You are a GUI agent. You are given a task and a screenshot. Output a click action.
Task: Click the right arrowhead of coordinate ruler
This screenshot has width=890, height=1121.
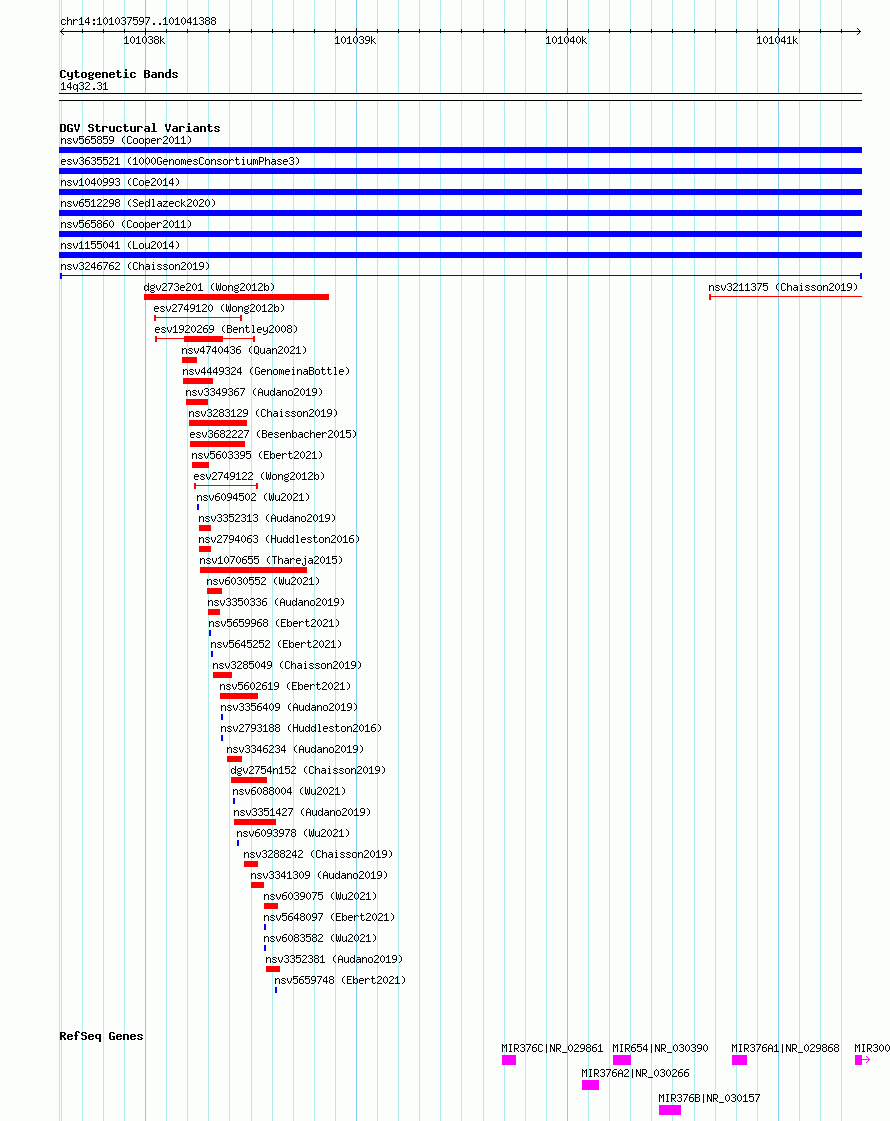(859, 31)
